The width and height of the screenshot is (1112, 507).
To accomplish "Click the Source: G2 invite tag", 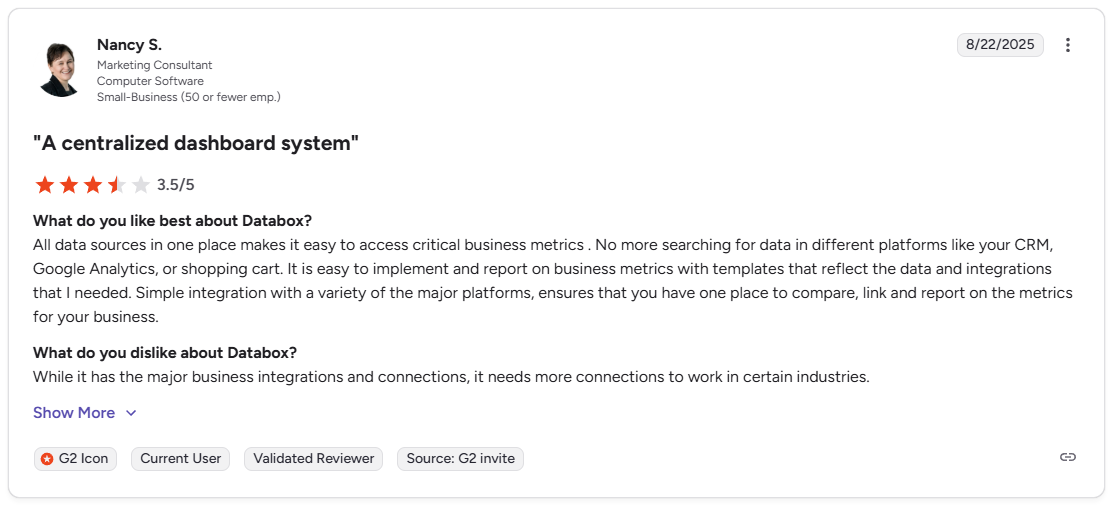I will click(x=460, y=459).
